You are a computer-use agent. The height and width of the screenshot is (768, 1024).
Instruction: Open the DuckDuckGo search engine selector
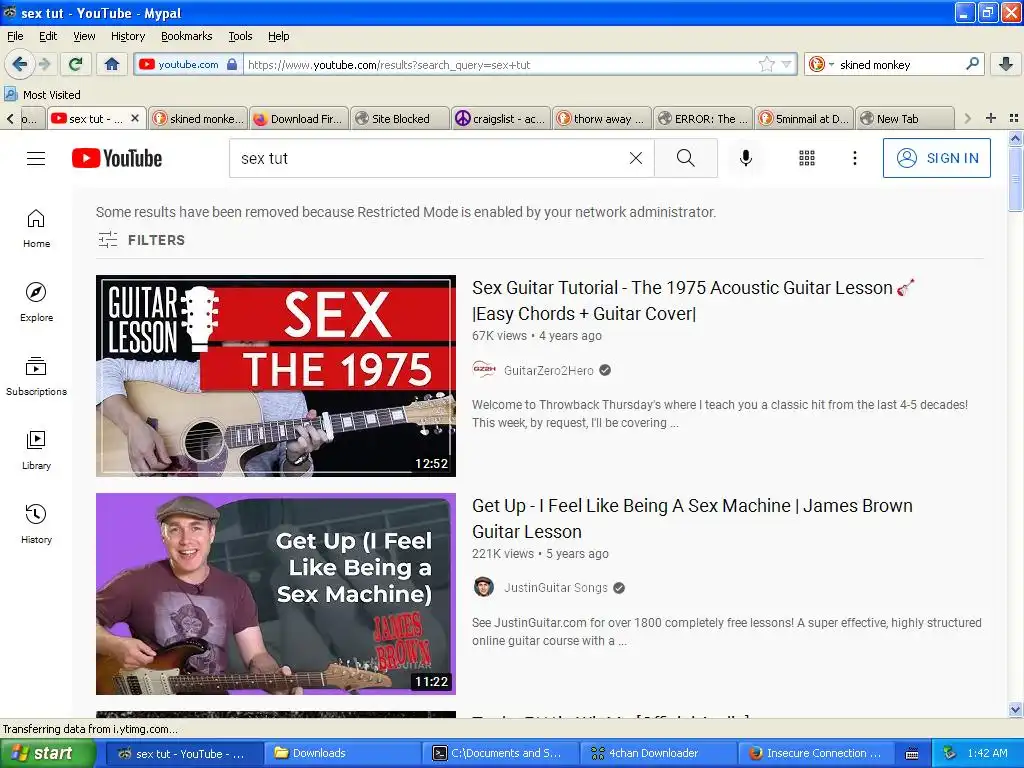[x=821, y=64]
